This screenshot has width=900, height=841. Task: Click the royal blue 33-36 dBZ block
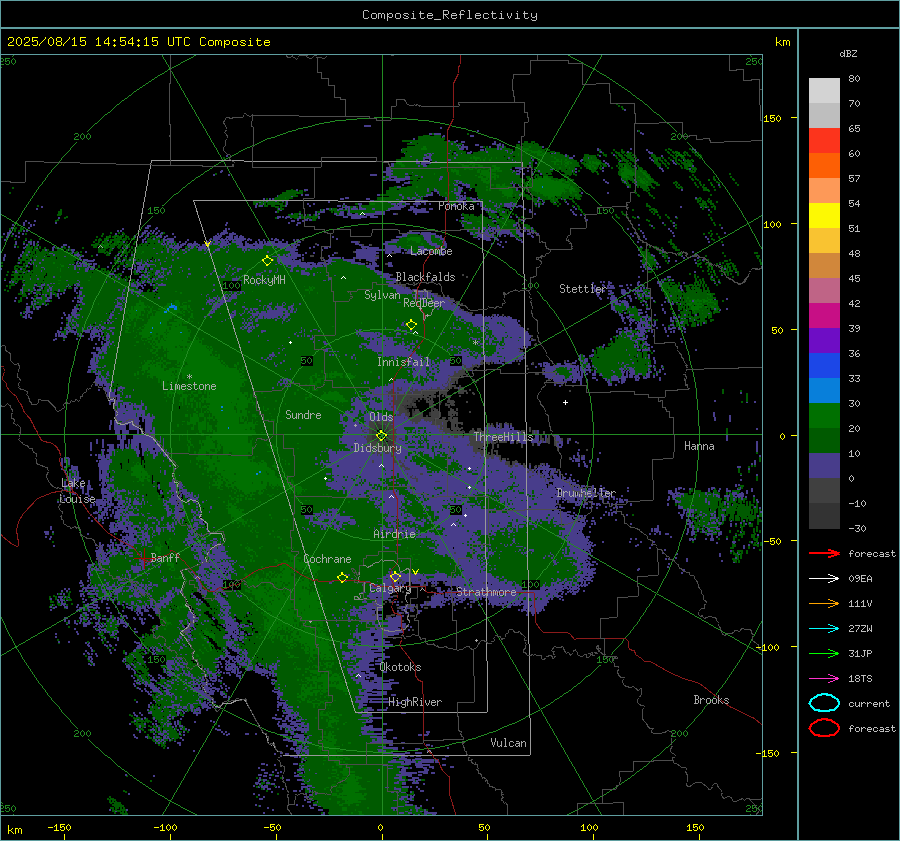click(x=824, y=366)
